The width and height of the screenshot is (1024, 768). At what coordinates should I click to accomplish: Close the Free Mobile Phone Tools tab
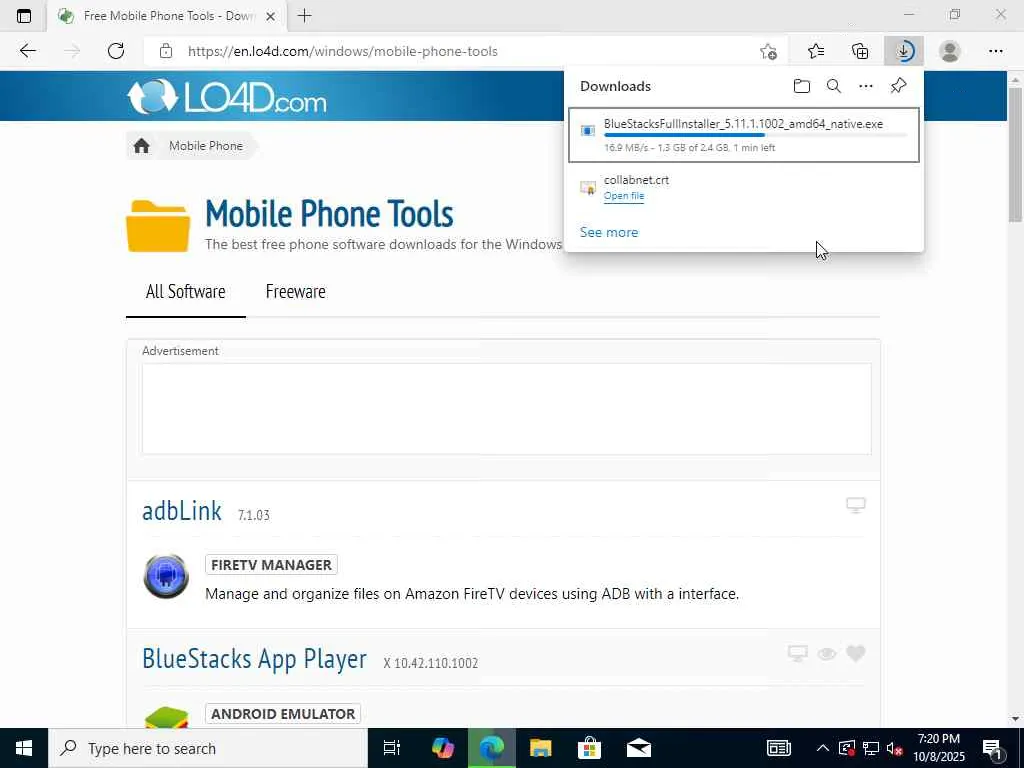[271, 16]
